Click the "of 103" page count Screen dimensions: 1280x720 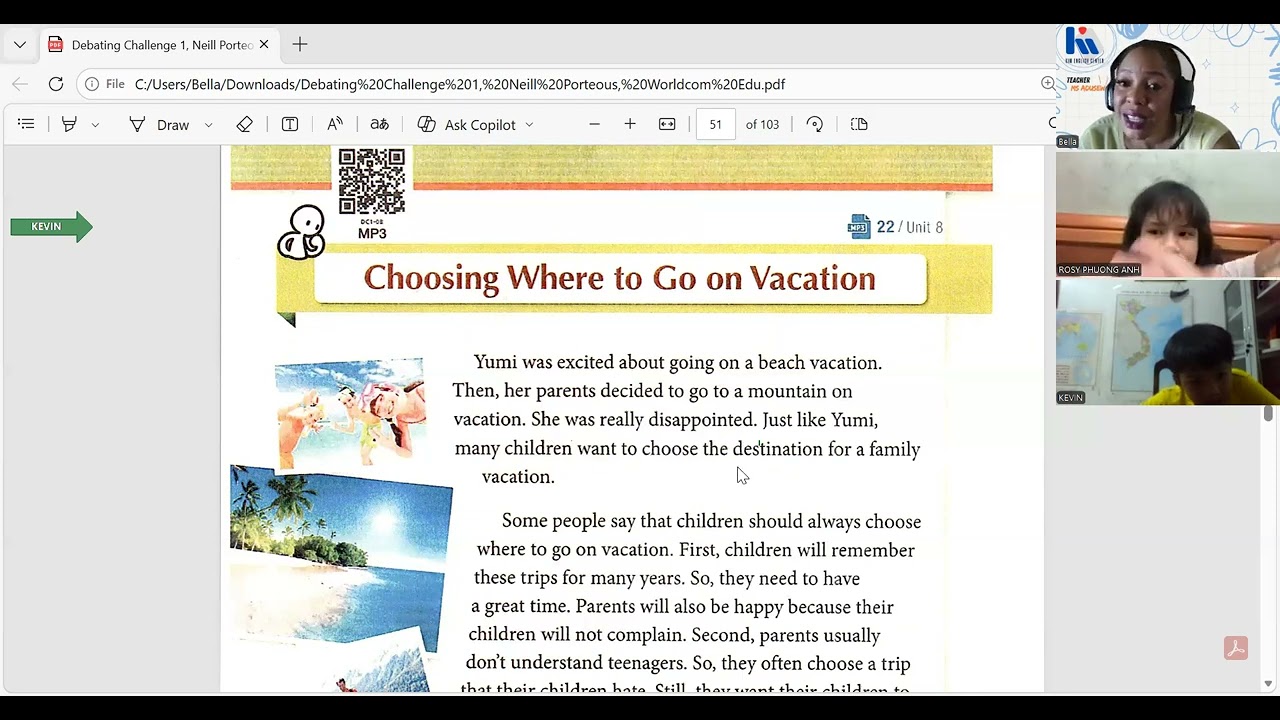tap(762, 124)
